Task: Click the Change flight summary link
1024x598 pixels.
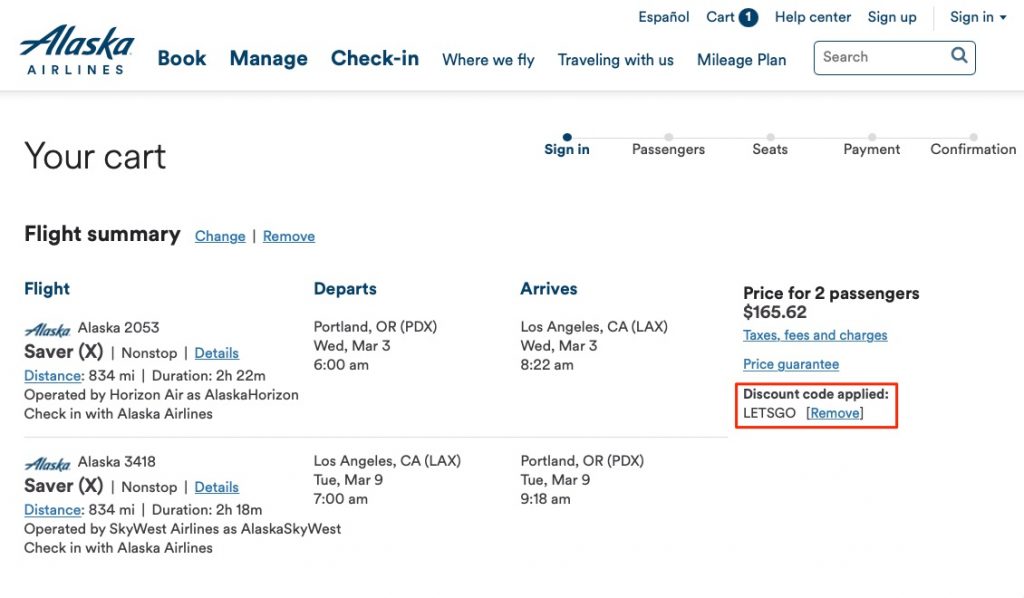Action: [x=220, y=236]
